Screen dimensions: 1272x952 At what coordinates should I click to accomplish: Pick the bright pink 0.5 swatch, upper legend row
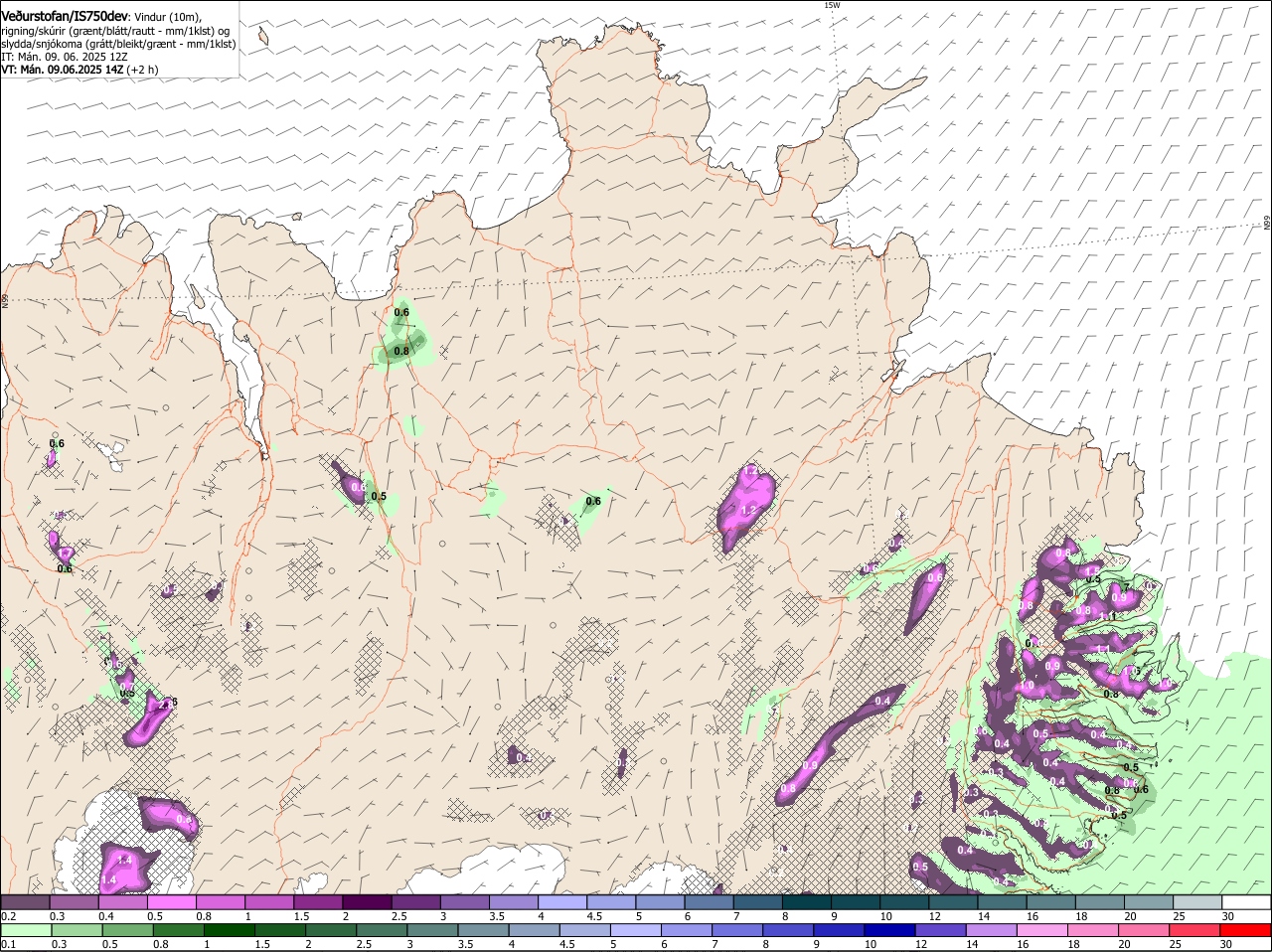coord(171,902)
